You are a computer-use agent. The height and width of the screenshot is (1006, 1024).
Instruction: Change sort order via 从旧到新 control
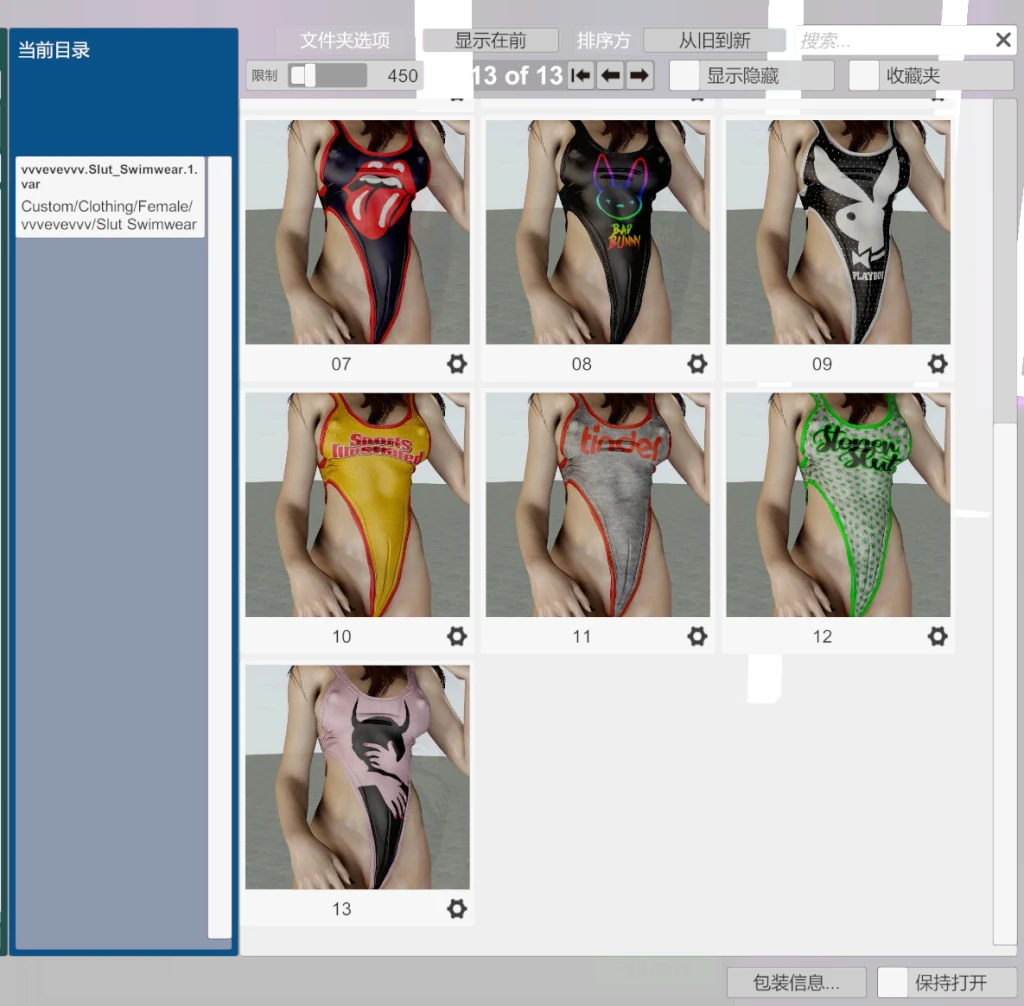715,40
